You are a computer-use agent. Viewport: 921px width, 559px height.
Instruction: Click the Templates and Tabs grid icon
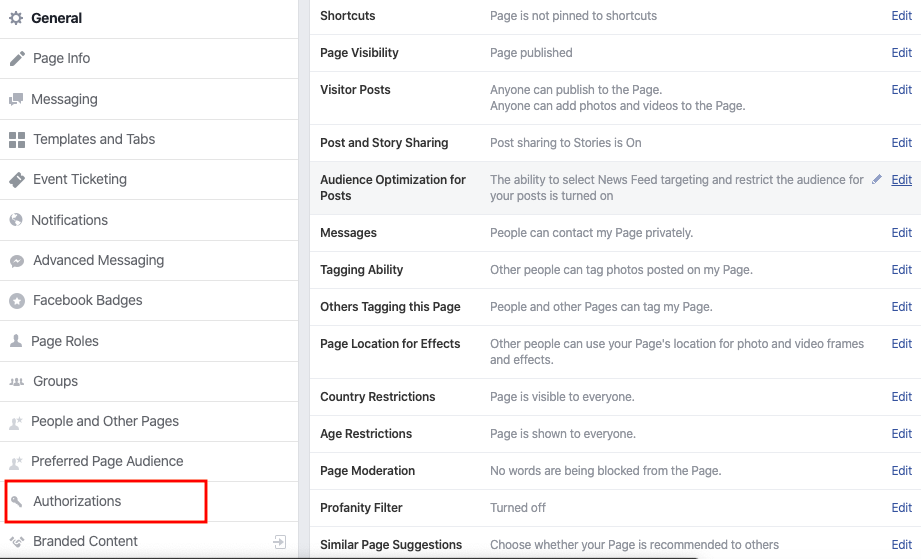(17, 140)
